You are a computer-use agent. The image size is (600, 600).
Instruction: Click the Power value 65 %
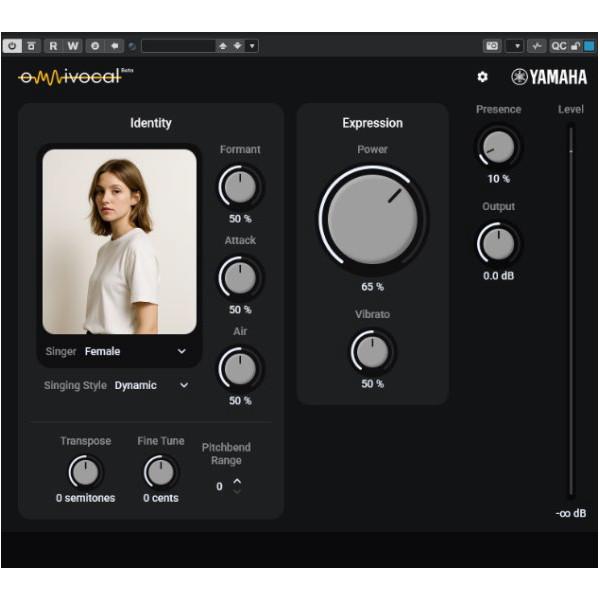372,287
